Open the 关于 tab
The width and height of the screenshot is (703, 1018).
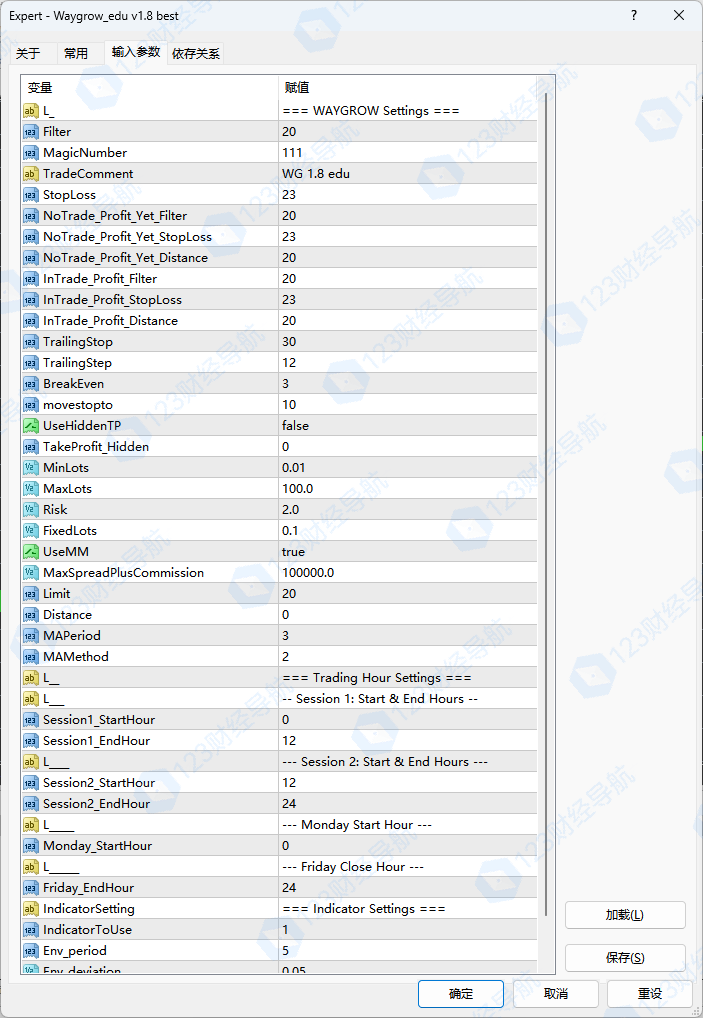point(28,53)
